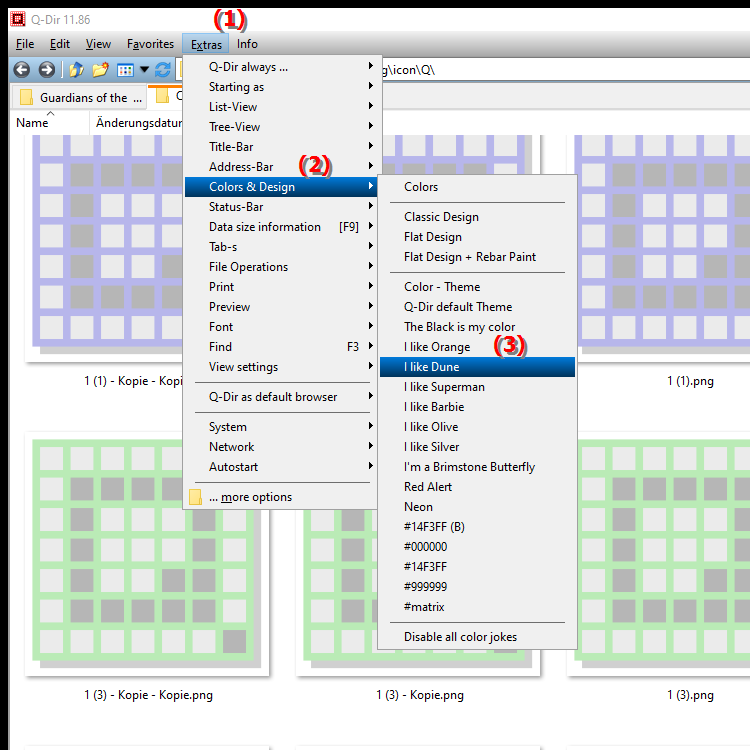Click the folder up one level icon

point(76,70)
